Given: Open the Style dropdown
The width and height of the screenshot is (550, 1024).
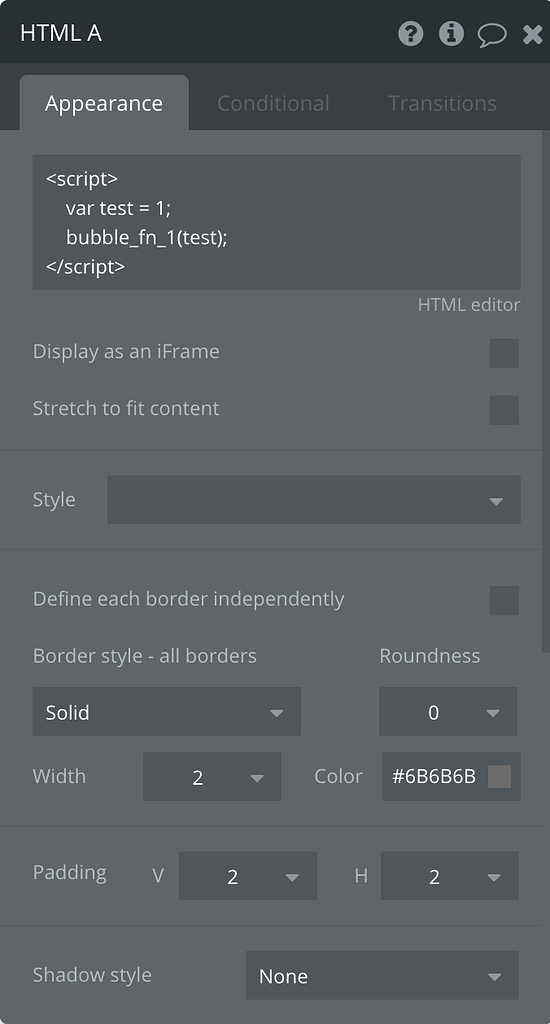Looking at the screenshot, I should point(314,500).
